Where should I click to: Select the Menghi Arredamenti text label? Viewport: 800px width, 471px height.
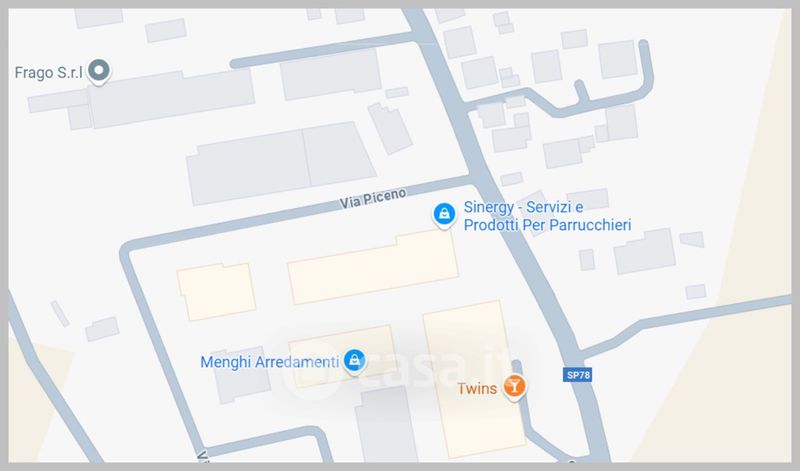point(269,362)
